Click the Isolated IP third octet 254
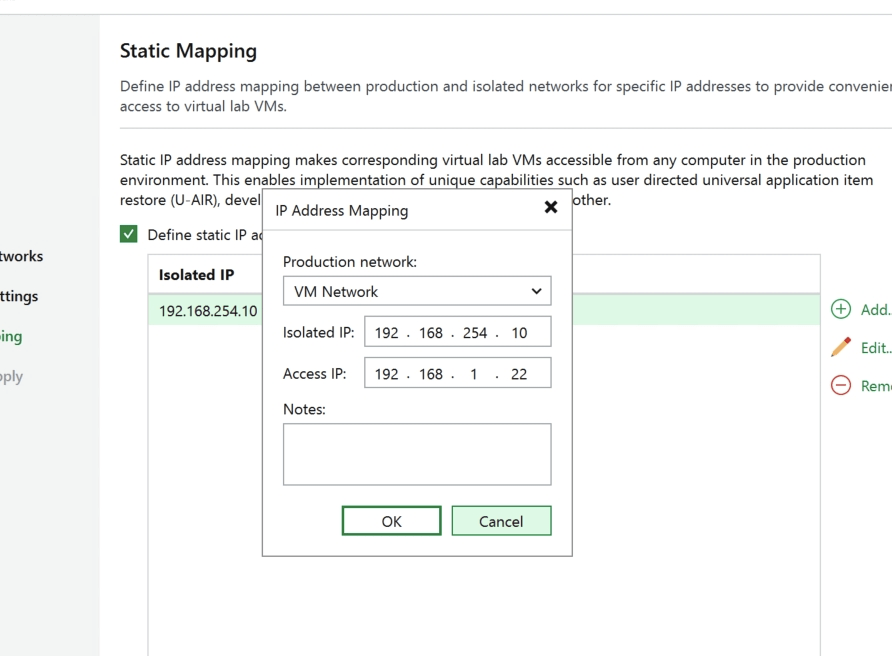Screen dimensions: 892x656 (475, 333)
